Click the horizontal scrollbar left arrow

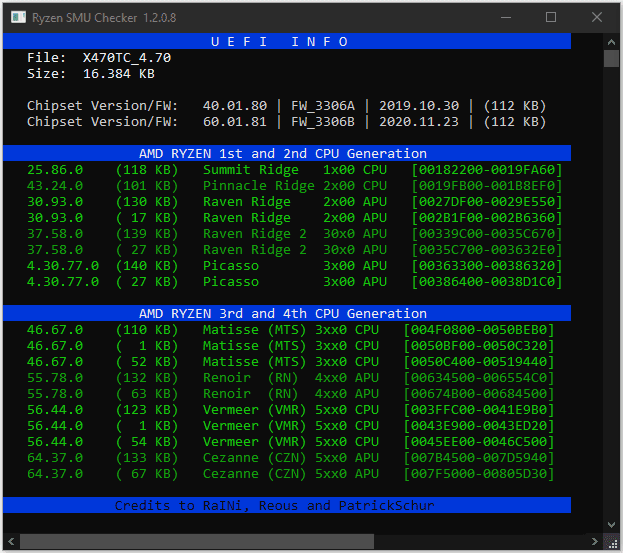[x=11, y=541]
